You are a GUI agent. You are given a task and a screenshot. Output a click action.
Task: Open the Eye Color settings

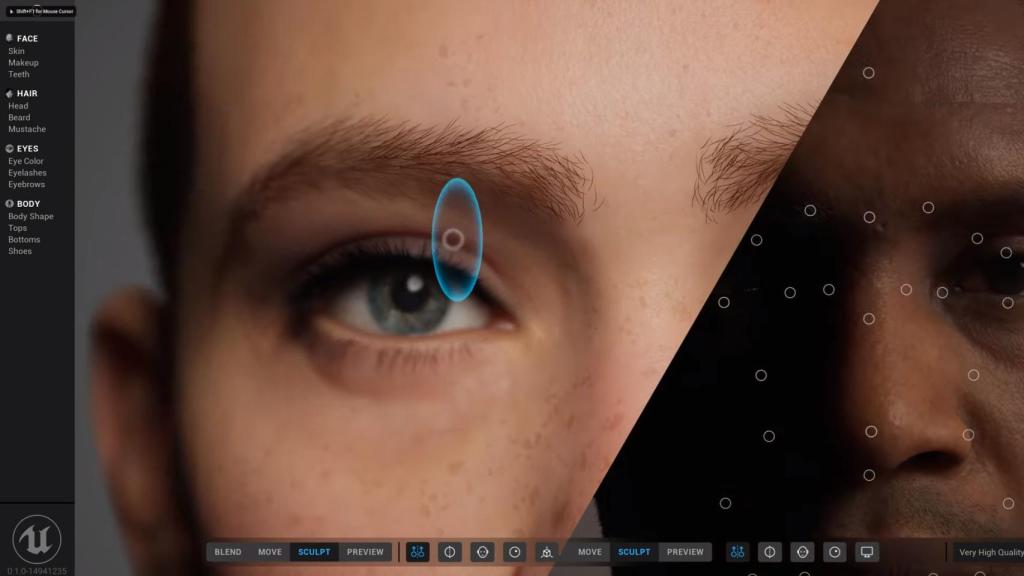click(x=26, y=161)
